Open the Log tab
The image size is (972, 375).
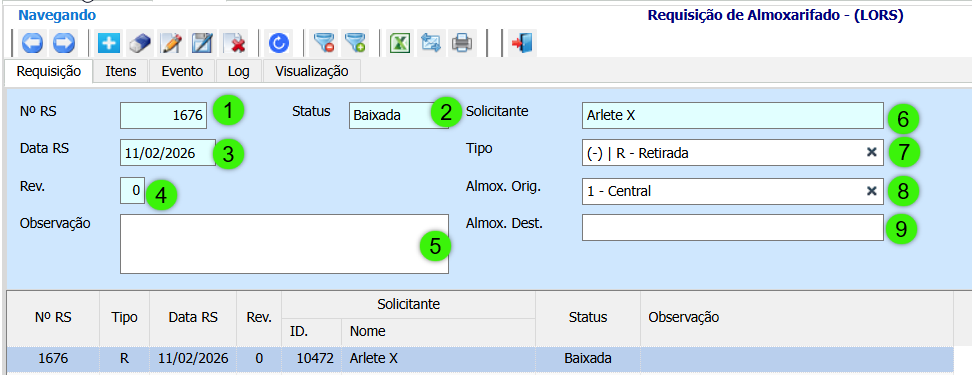point(239,71)
